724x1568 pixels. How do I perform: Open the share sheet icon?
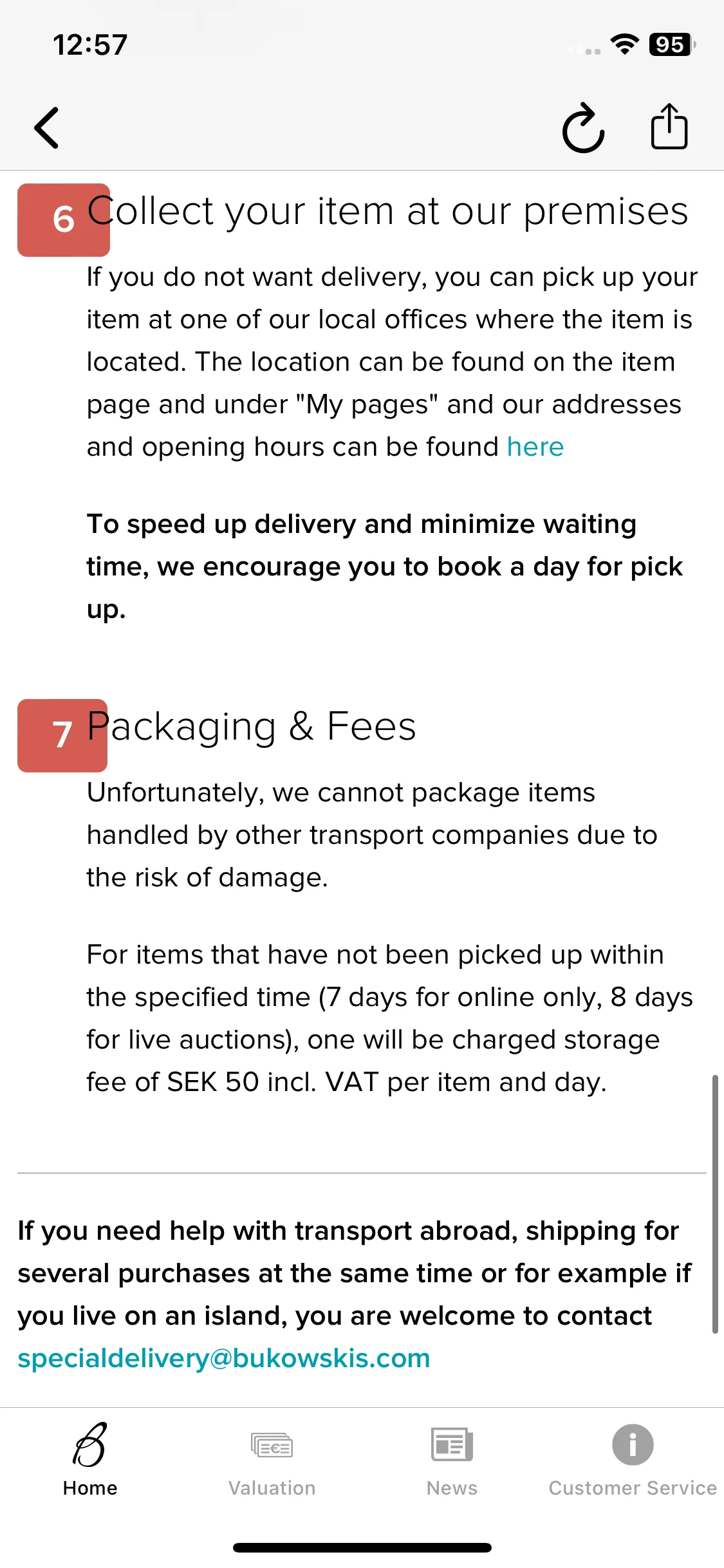(x=669, y=126)
